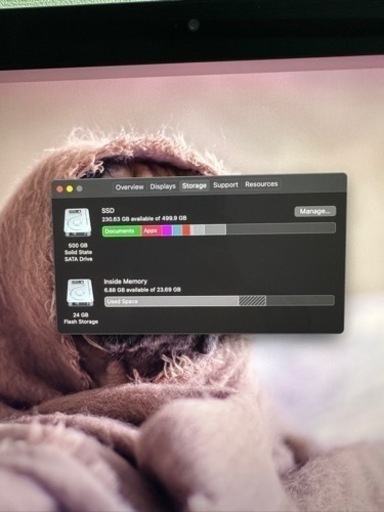
Task: Switch to the Overview tab
Action: tap(129, 187)
